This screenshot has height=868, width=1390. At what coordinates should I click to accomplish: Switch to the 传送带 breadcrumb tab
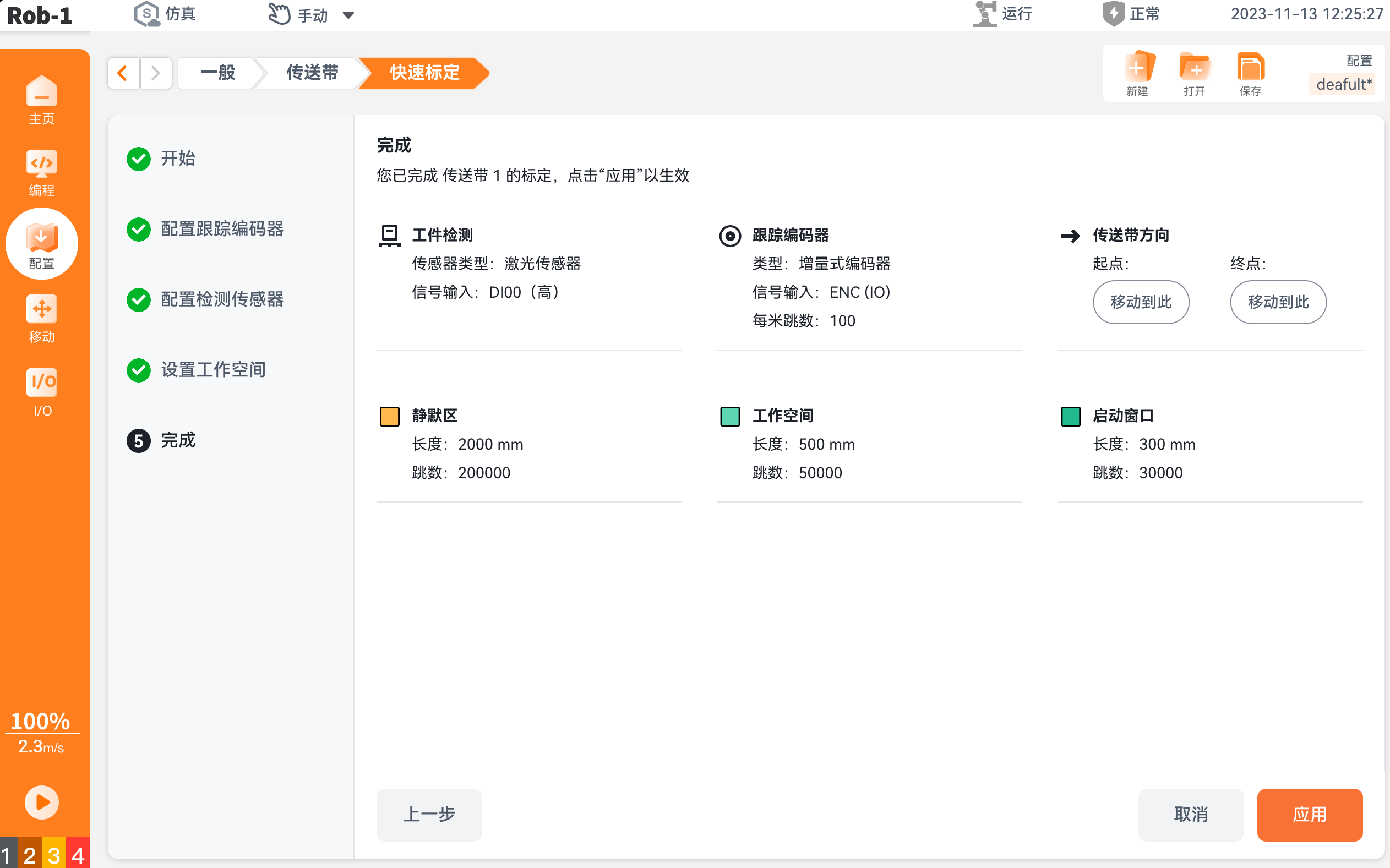pos(312,73)
